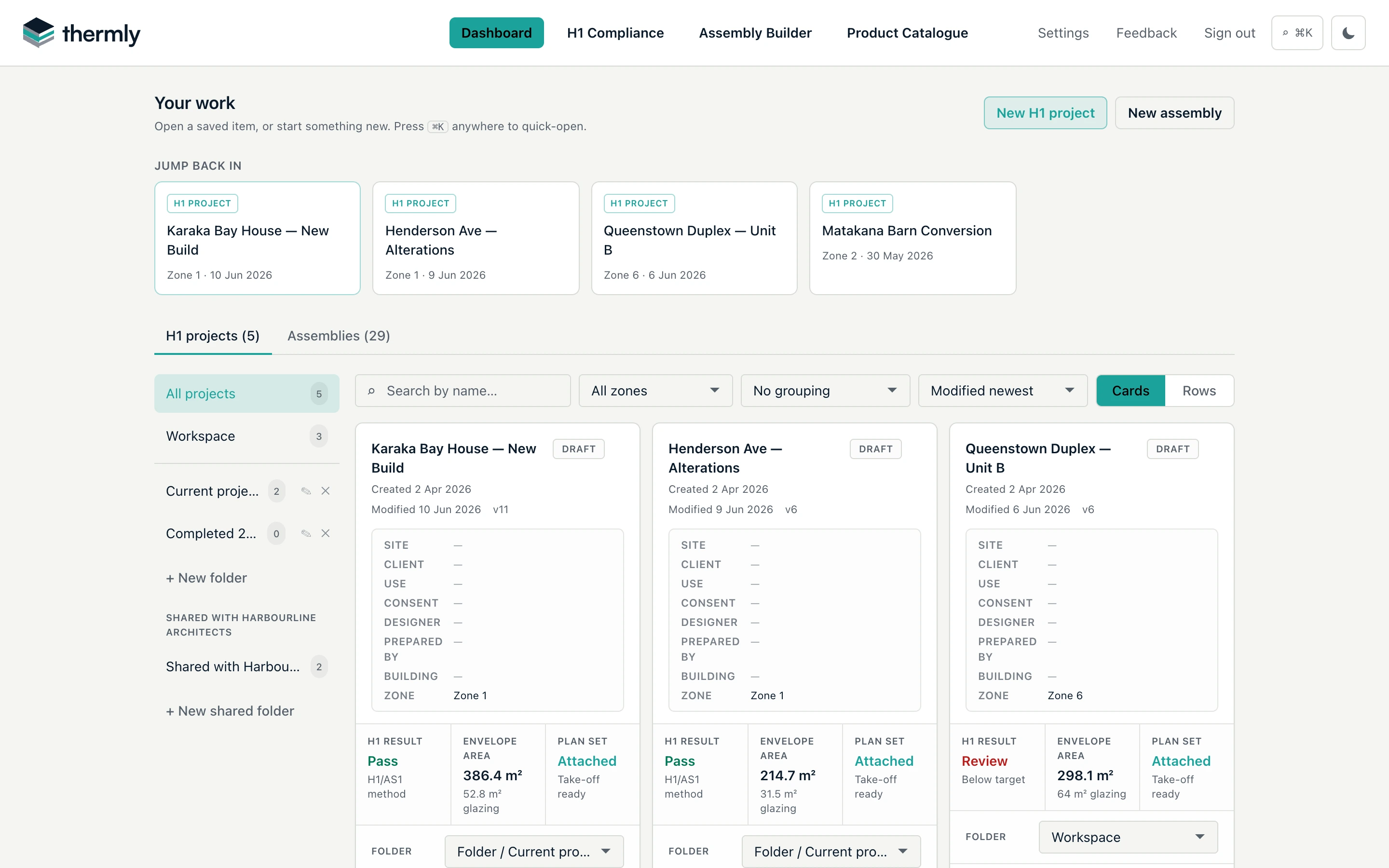
Task: Click Sign out
Action: pos(1229,33)
